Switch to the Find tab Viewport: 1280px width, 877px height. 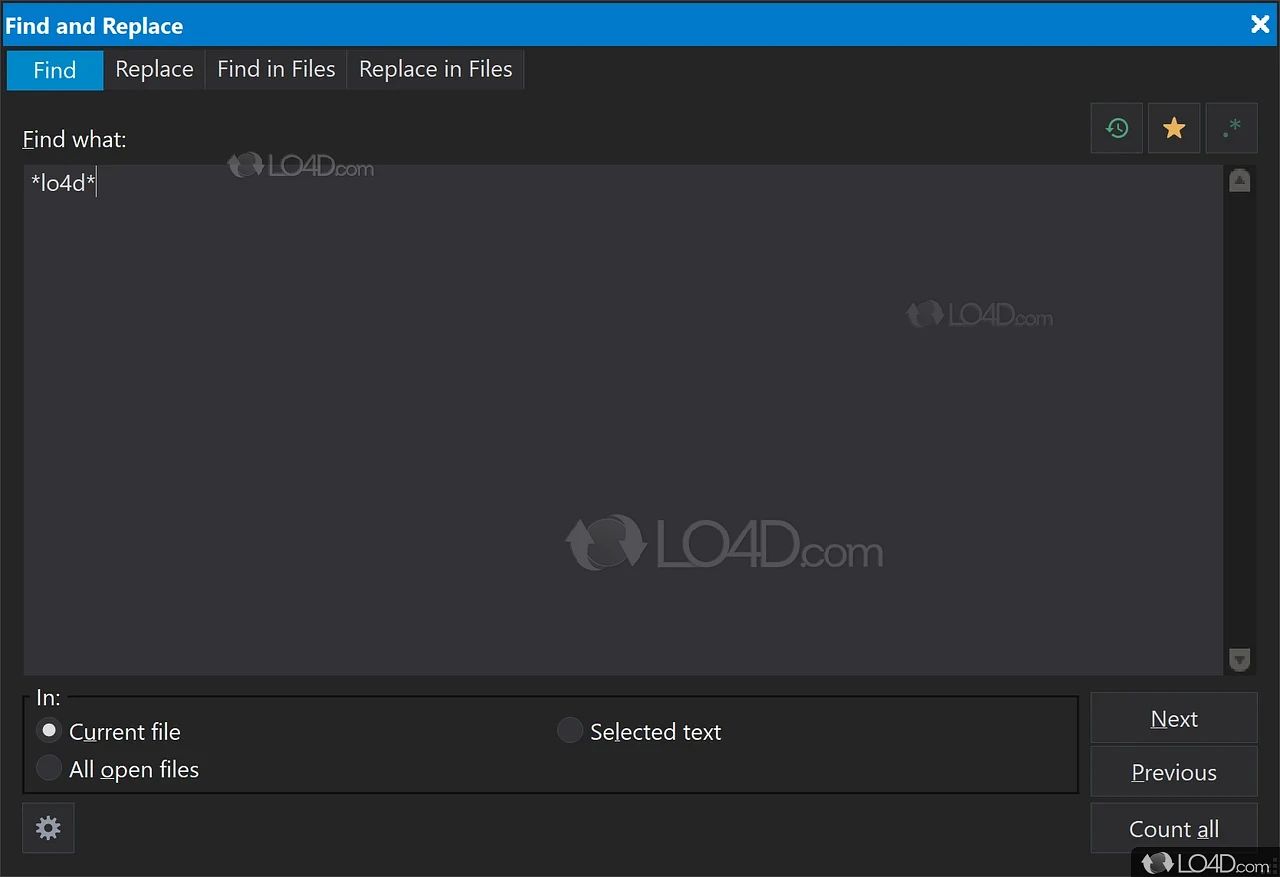point(55,70)
